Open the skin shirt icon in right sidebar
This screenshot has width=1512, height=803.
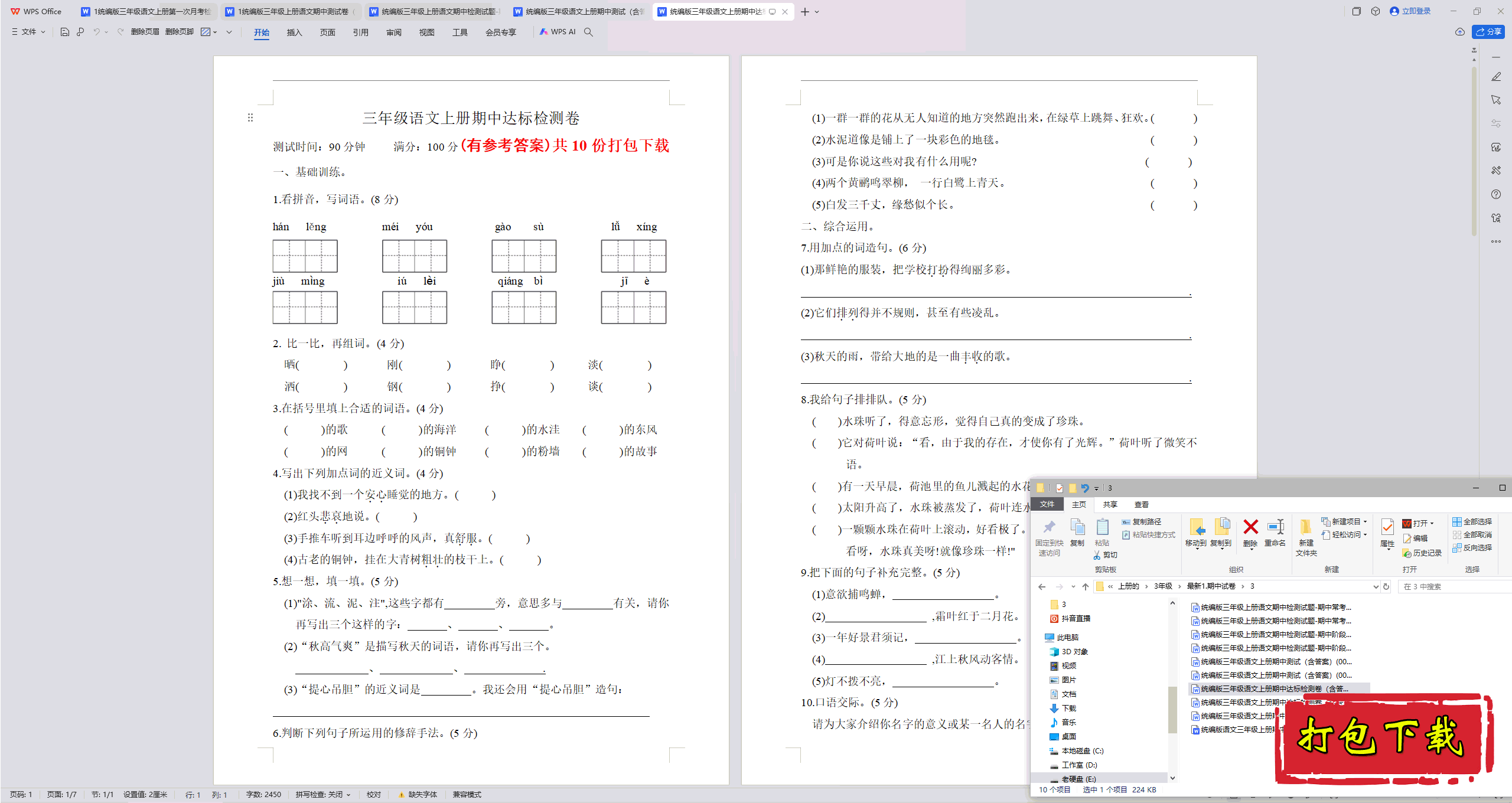coord(1496,218)
